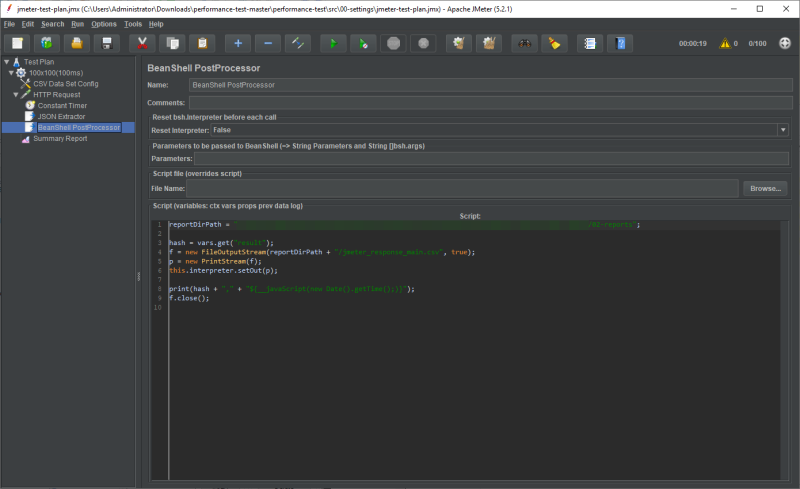Select Summary Report in the tree
This screenshot has height=489, width=800.
coord(60,139)
